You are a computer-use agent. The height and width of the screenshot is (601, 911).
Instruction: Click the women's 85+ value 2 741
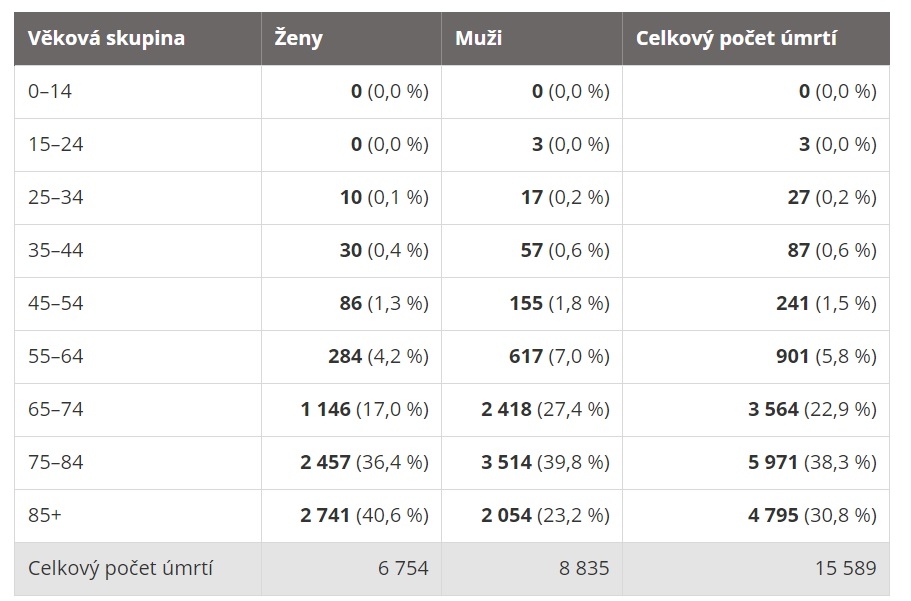point(325,515)
